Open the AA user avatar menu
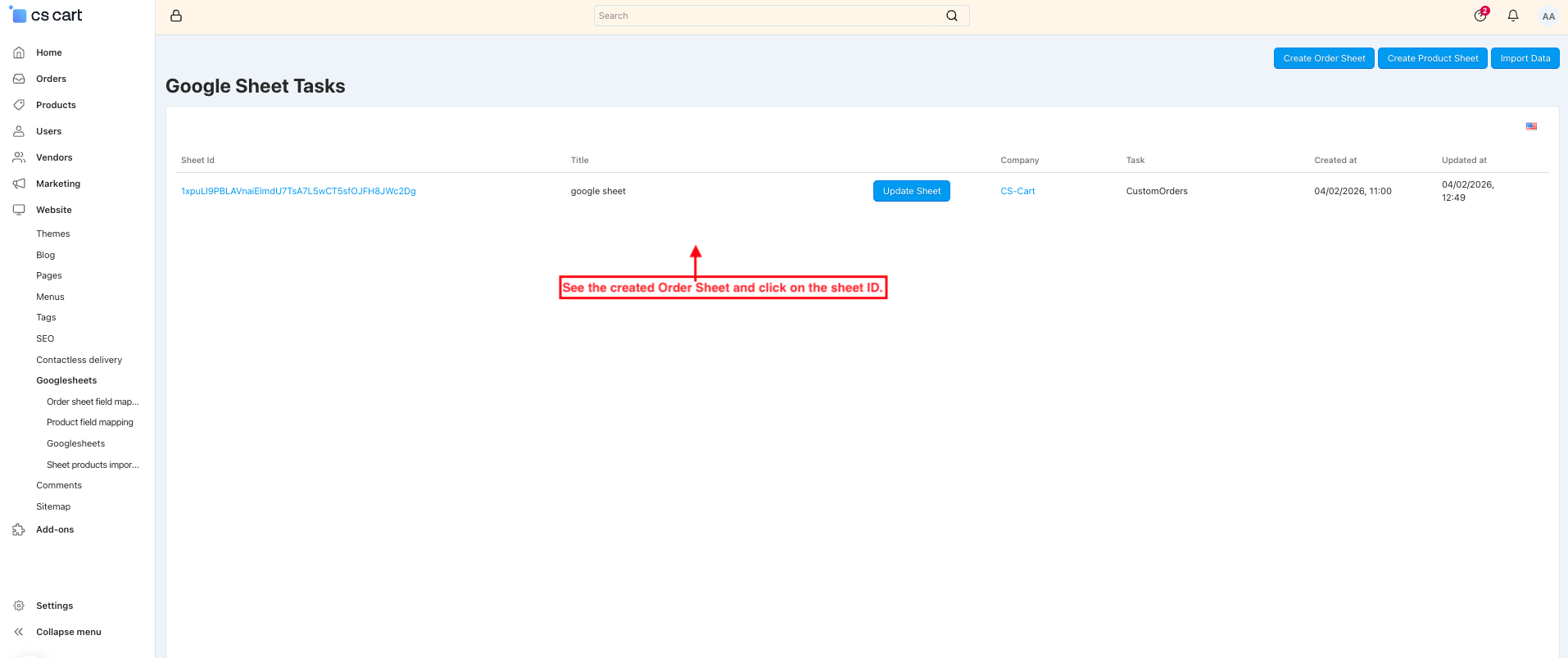Screen dimensions: 1568x658 1548,16
